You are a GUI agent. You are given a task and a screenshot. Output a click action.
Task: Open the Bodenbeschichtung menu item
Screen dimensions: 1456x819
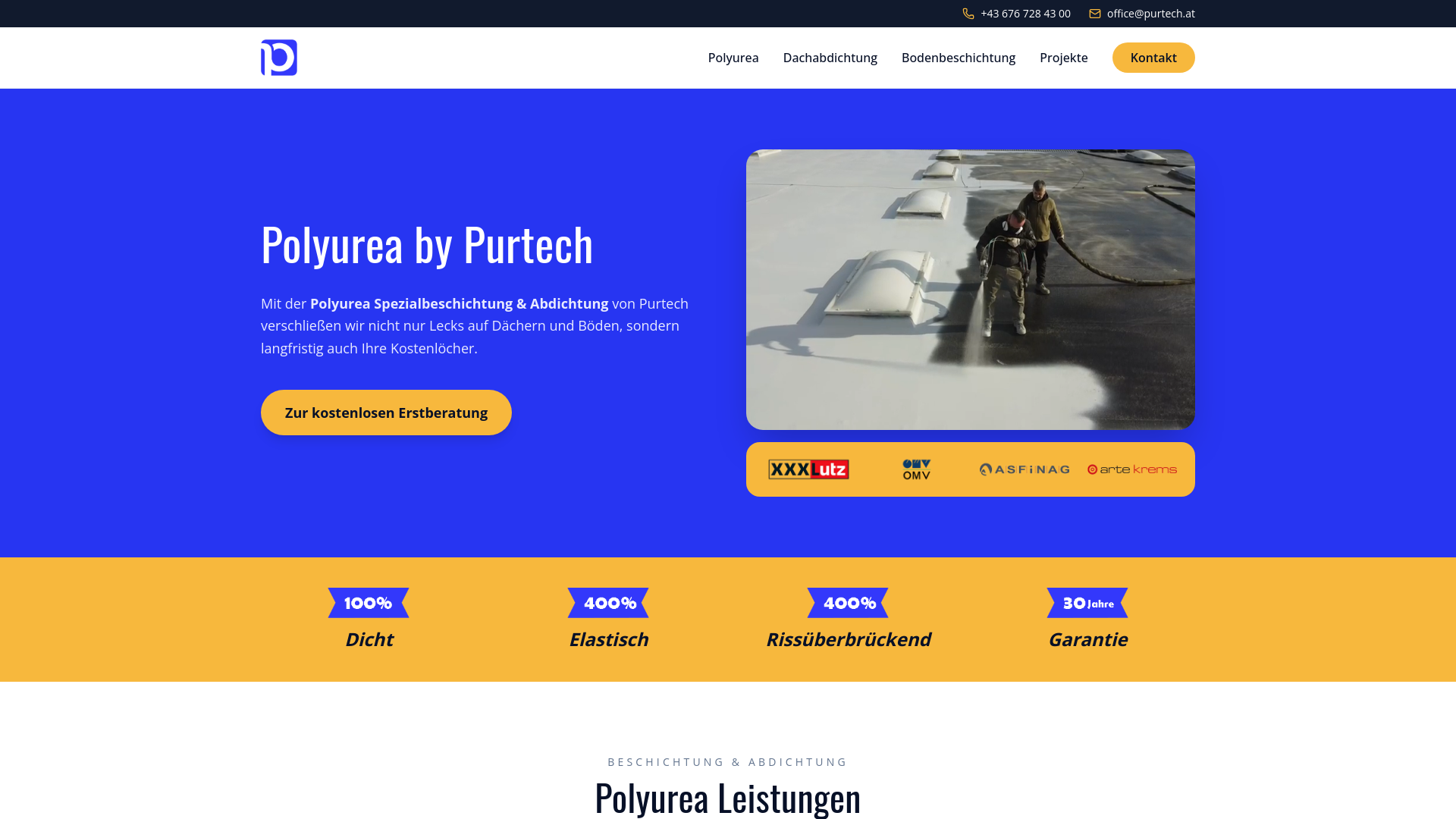tap(959, 58)
